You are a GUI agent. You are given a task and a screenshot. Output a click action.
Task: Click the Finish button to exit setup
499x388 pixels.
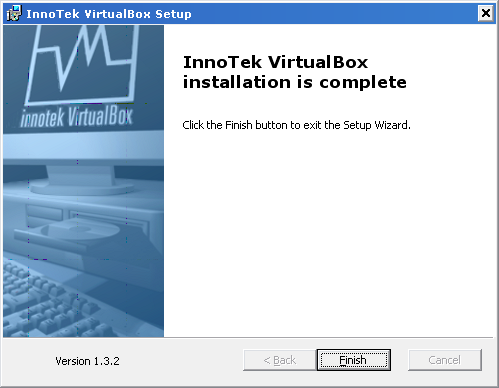[x=354, y=360]
